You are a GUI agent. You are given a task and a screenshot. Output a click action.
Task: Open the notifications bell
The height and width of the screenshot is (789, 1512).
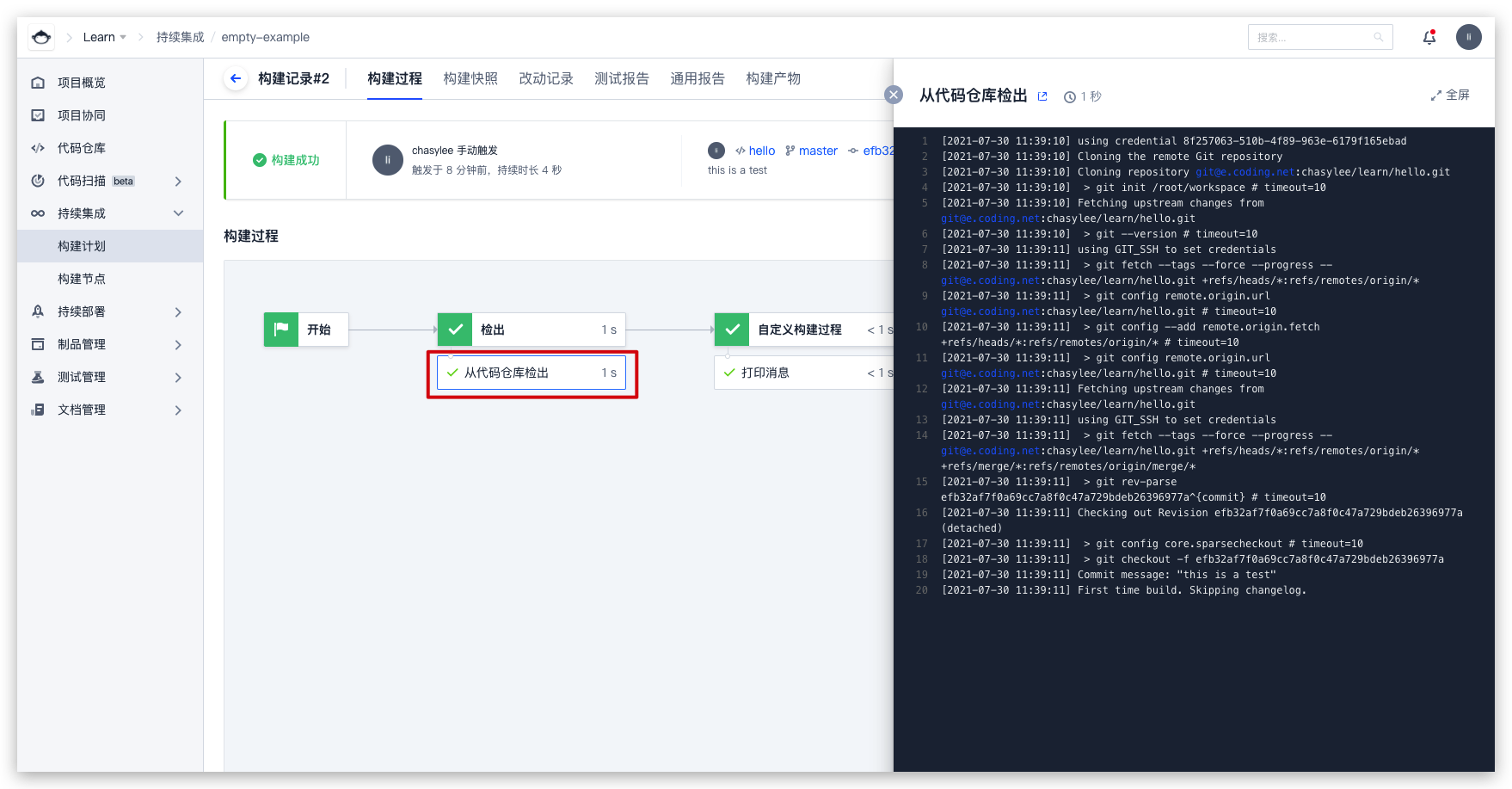click(x=1429, y=37)
